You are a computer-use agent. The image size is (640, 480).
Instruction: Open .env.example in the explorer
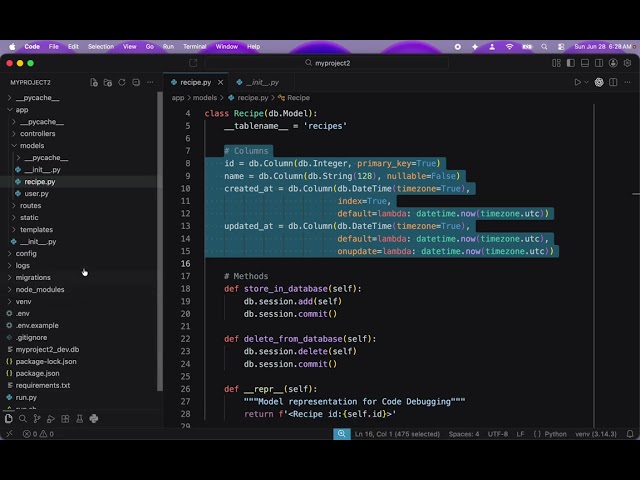click(37, 325)
